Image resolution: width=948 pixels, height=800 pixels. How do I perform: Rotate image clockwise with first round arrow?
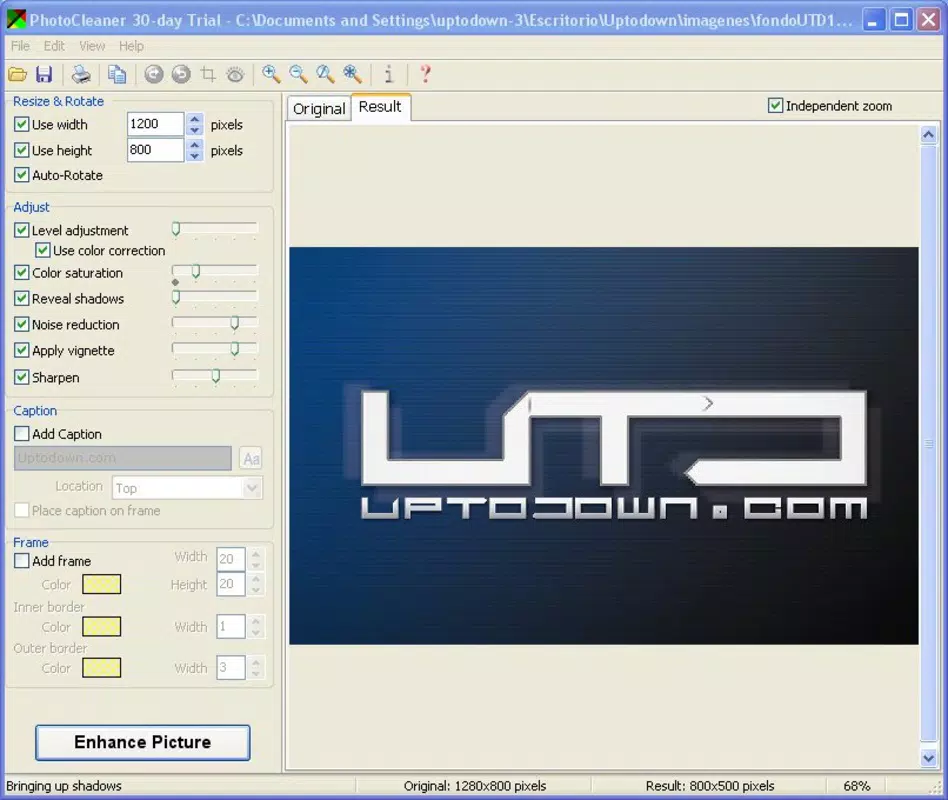(154, 74)
